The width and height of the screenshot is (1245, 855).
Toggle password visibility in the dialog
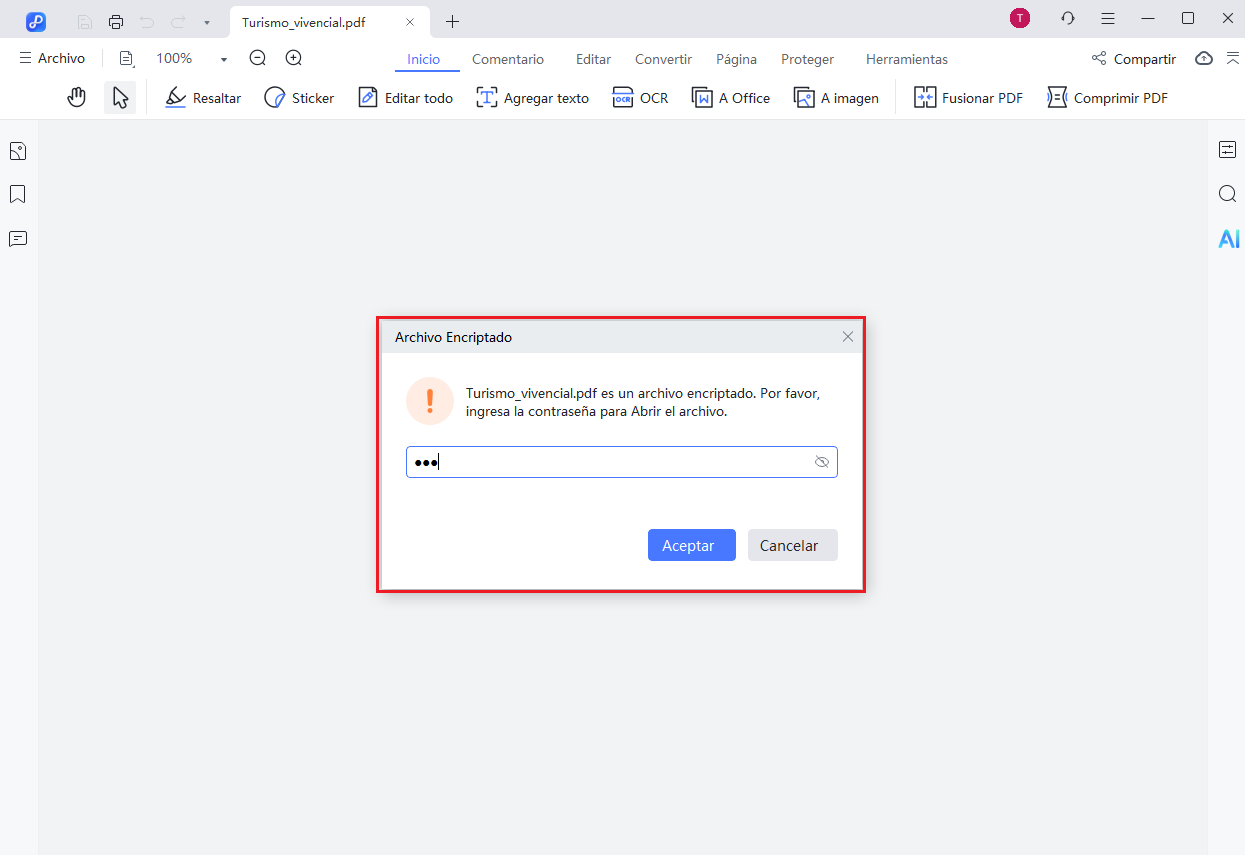coord(821,461)
